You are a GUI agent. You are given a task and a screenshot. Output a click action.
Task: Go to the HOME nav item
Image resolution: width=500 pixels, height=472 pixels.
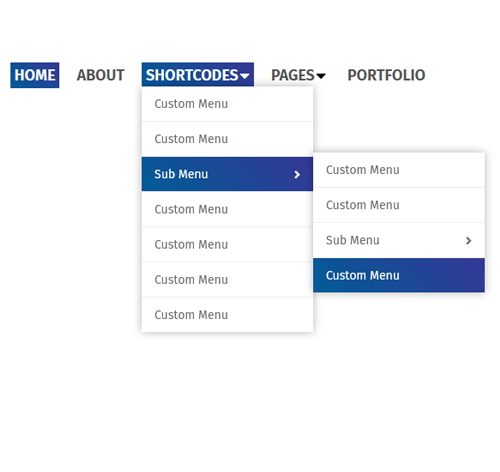[x=35, y=75]
